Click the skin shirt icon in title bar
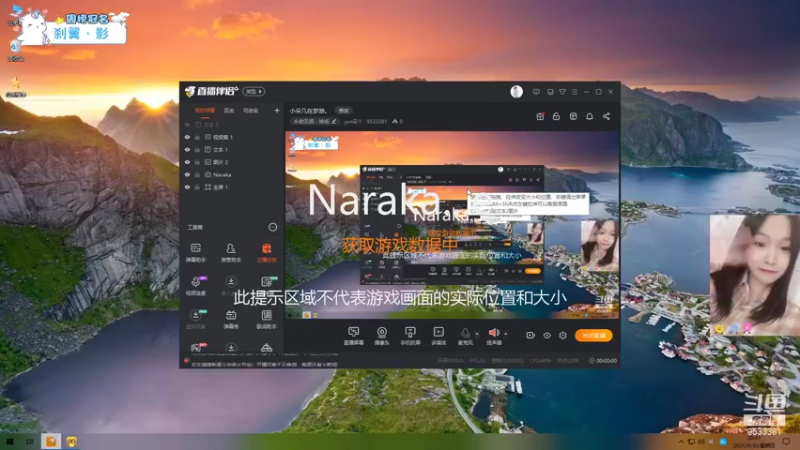Image resolution: width=800 pixels, height=450 pixels. coord(562,92)
